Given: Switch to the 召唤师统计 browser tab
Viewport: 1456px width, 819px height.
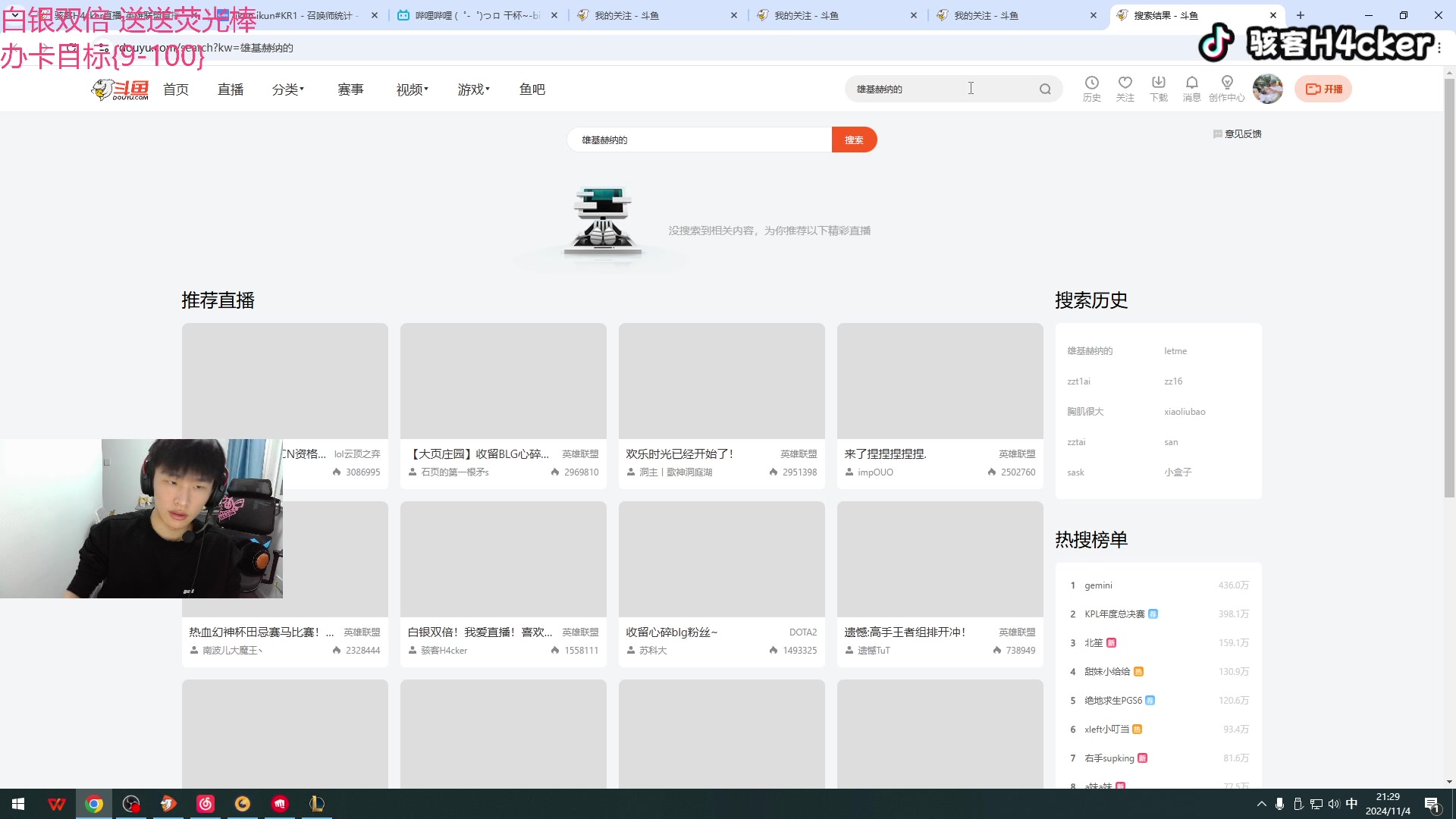Looking at the screenshot, I should [296, 15].
